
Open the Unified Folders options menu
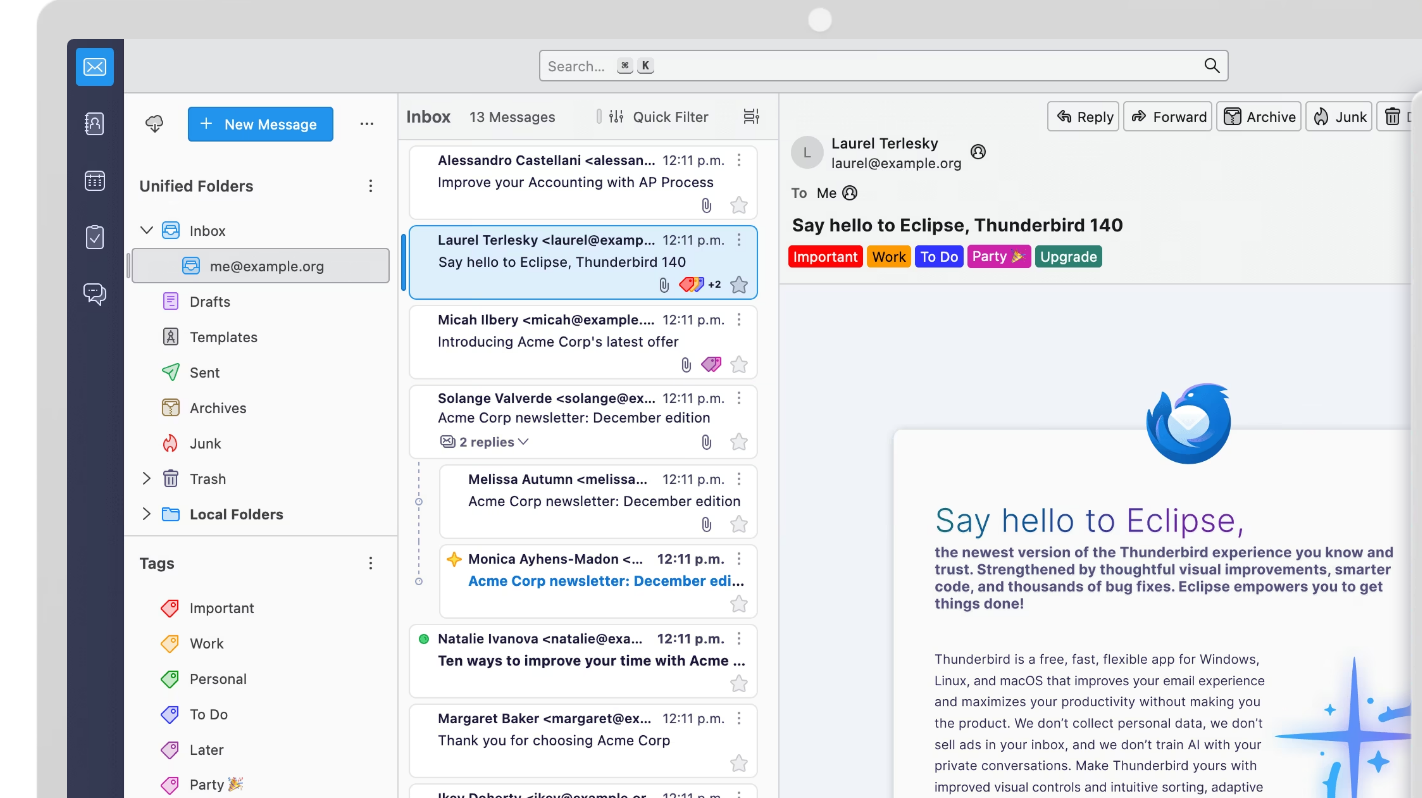(x=370, y=185)
